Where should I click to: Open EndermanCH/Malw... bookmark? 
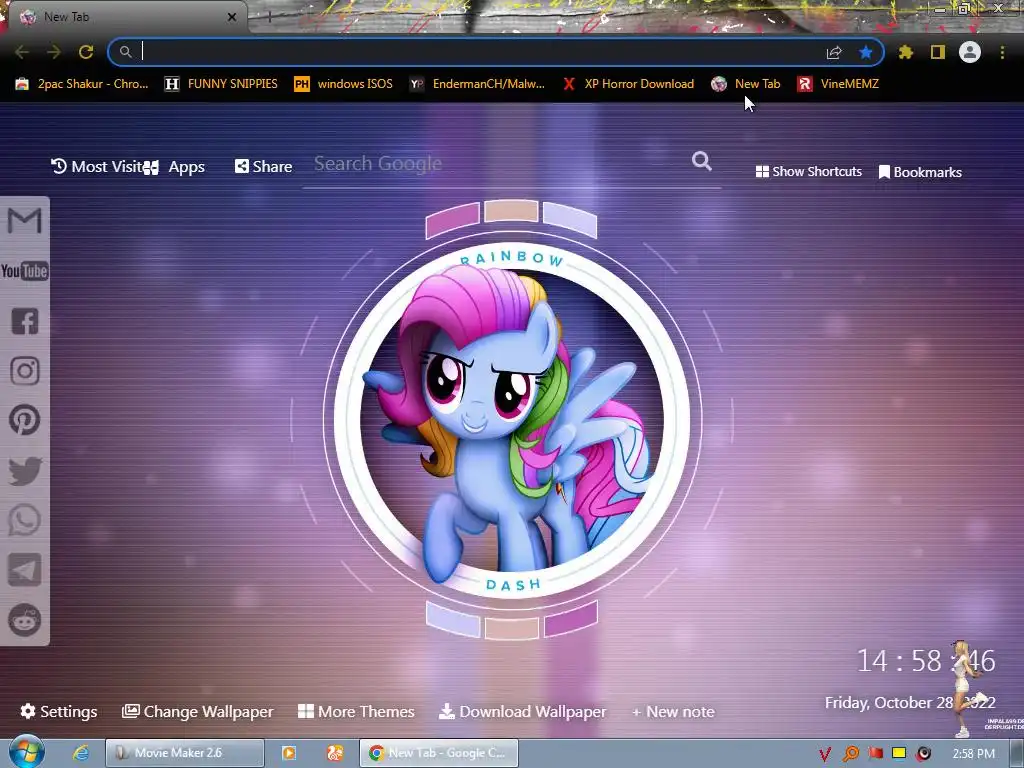pos(477,84)
